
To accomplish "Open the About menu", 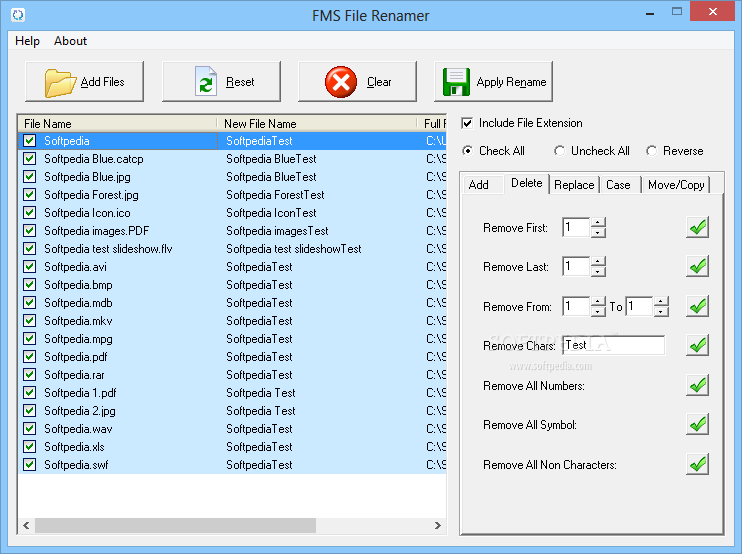I will (x=70, y=41).
